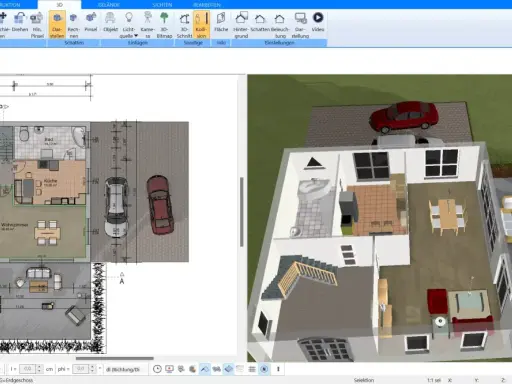Select the Drehen rotate tool
The height and width of the screenshot is (384, 512).
20,22
